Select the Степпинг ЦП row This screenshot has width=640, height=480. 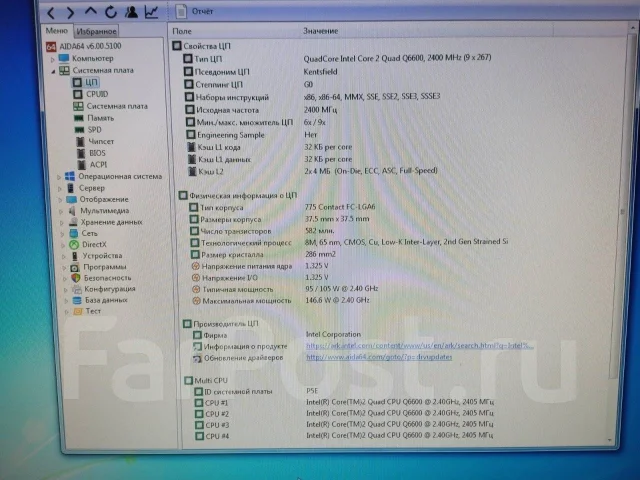tap(248, 84)
